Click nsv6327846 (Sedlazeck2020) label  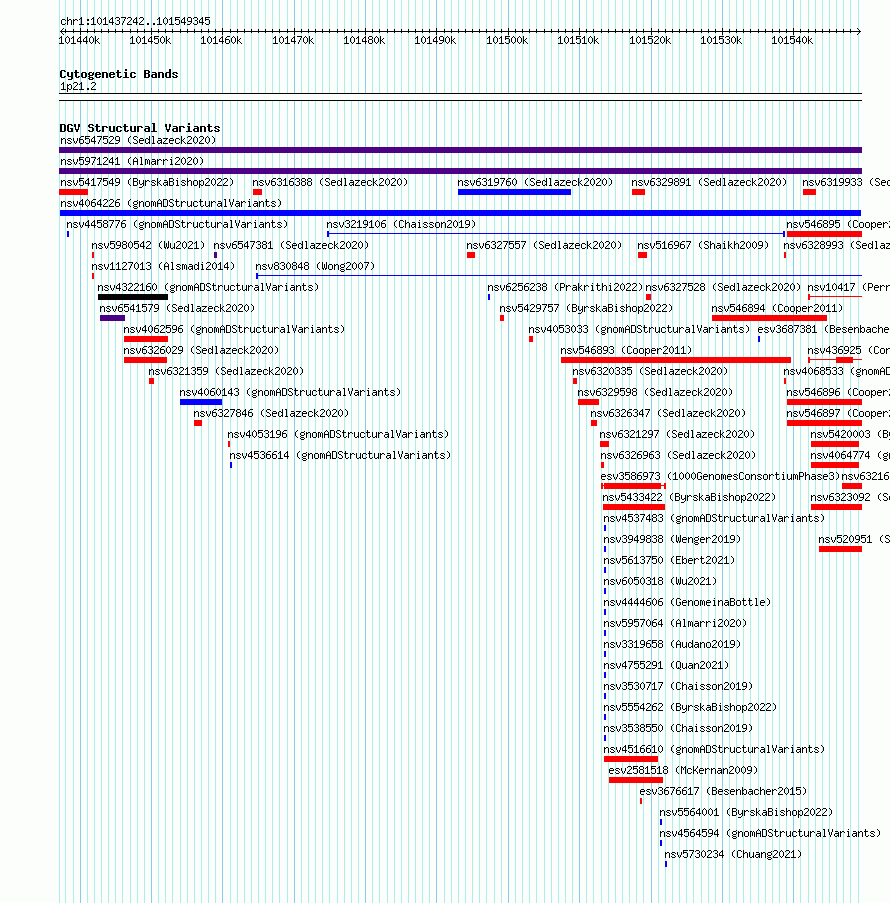271,413
